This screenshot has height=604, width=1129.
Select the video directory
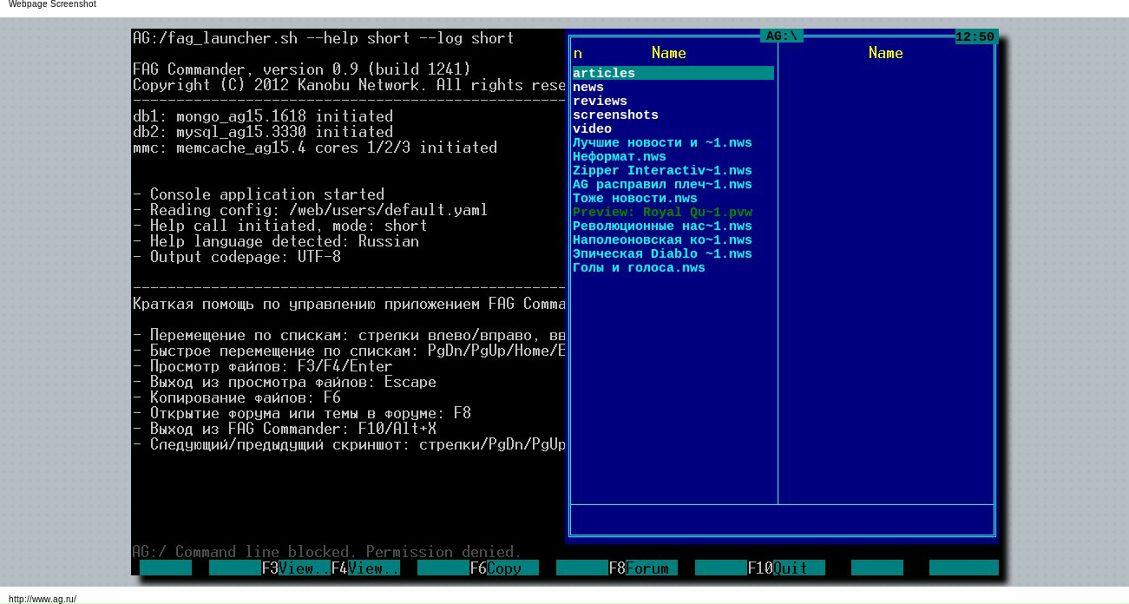point(592,129)
